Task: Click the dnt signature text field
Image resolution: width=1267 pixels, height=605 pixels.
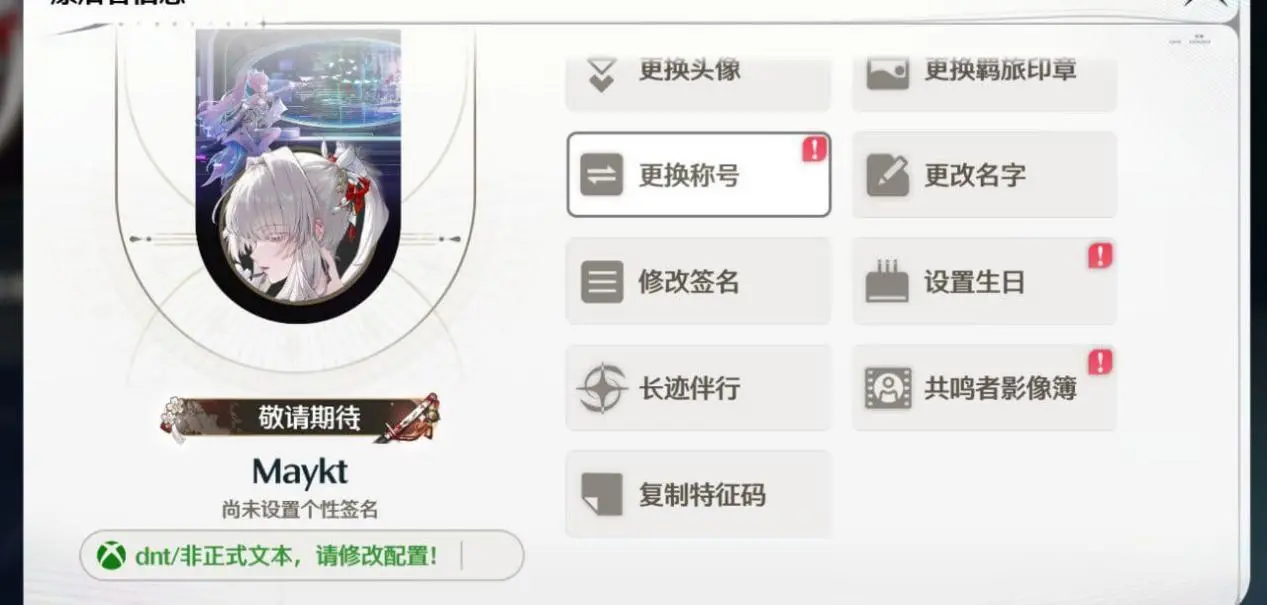Action: pos(301,556)
